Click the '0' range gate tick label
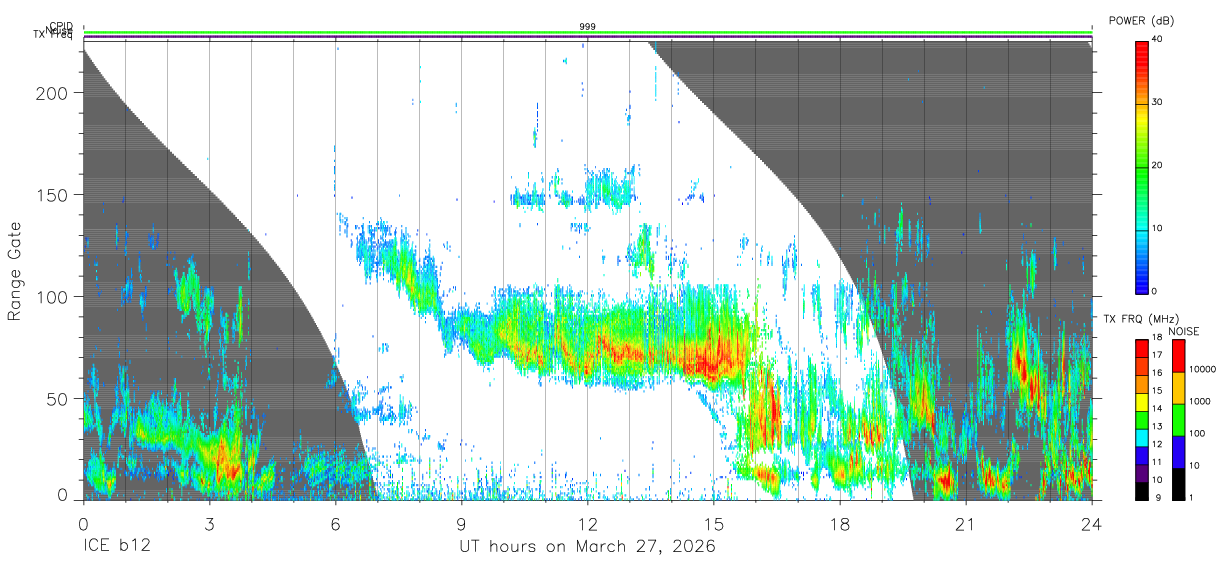Image resolution: width=1228 pixels, height=567 pixels. pyautogui.click(x=64, y=494)
